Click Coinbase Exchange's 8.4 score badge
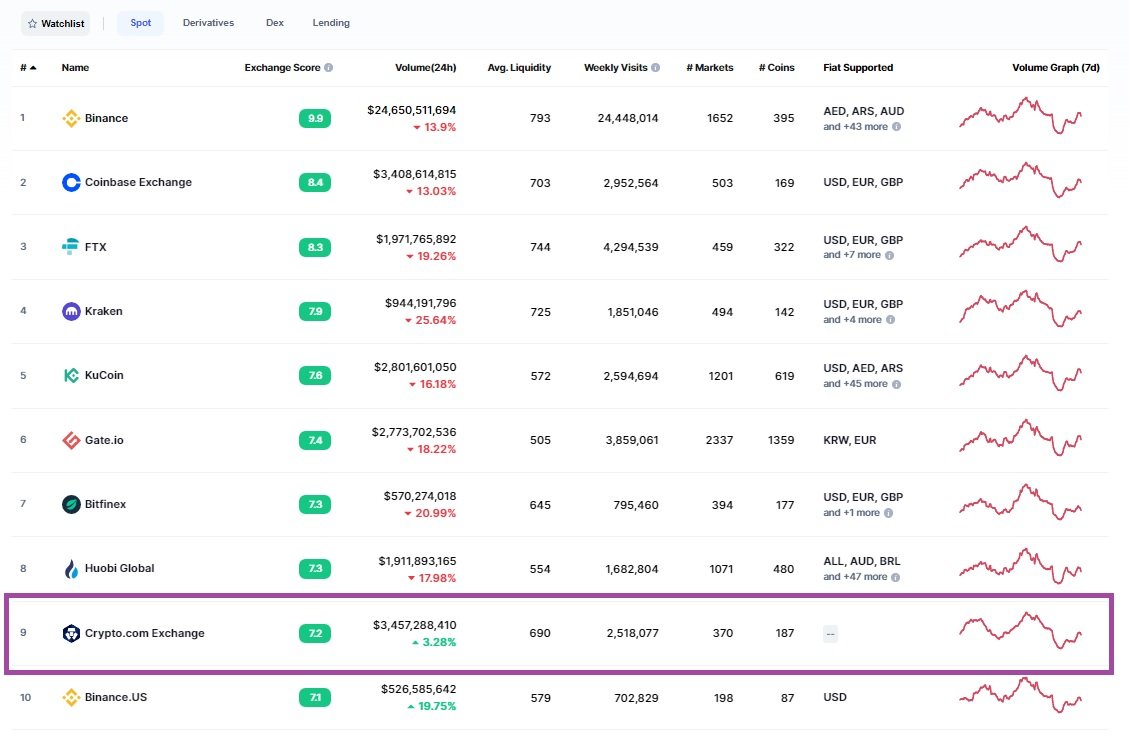The image size is (1129, 739). point(315,182)
